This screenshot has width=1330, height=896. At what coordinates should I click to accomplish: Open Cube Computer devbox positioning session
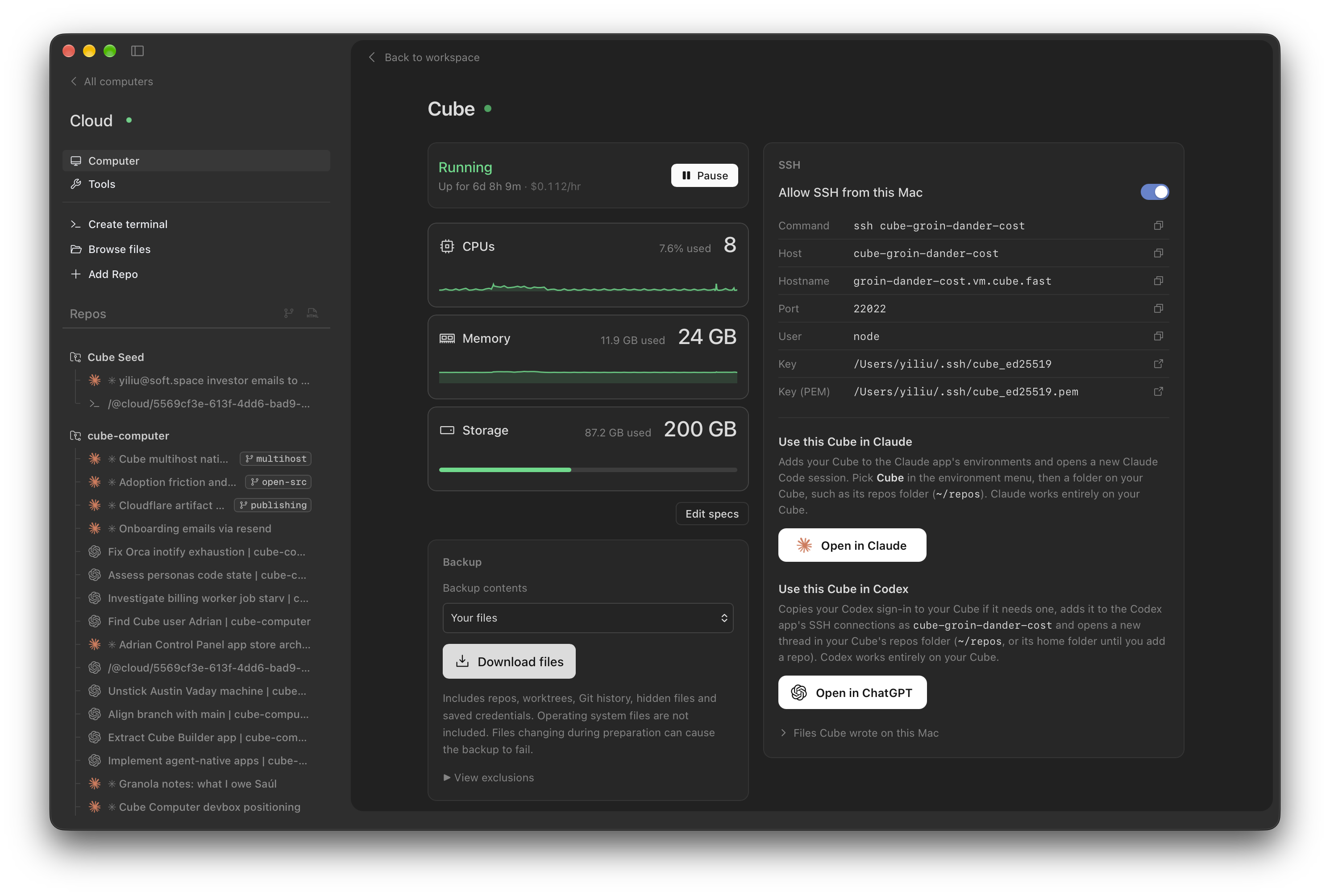pyautogui.click(x=204, y=807)
